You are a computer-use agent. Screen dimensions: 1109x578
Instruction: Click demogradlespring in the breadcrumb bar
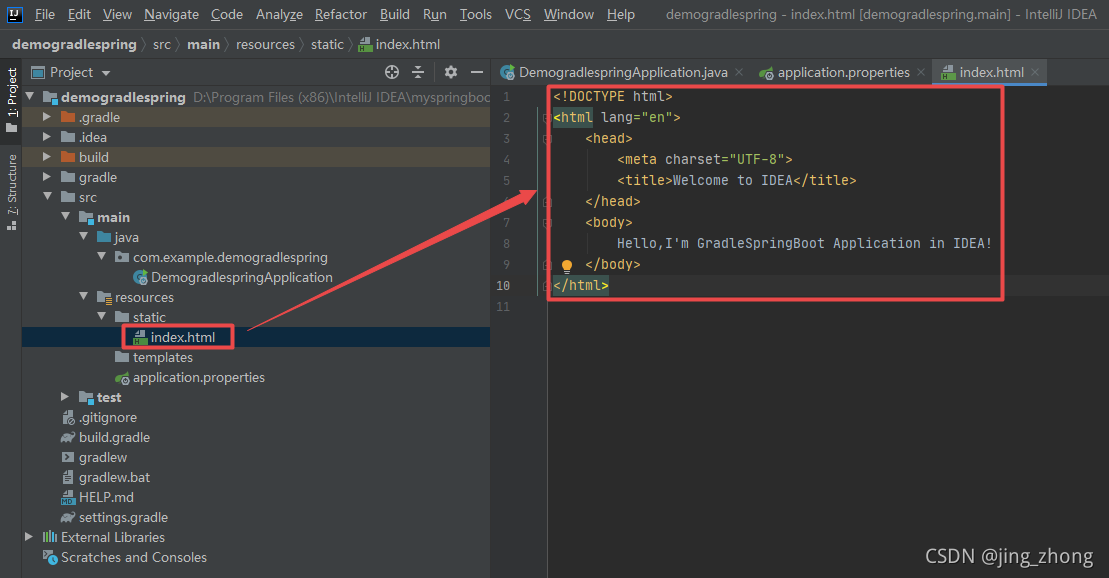coord(74,45)
